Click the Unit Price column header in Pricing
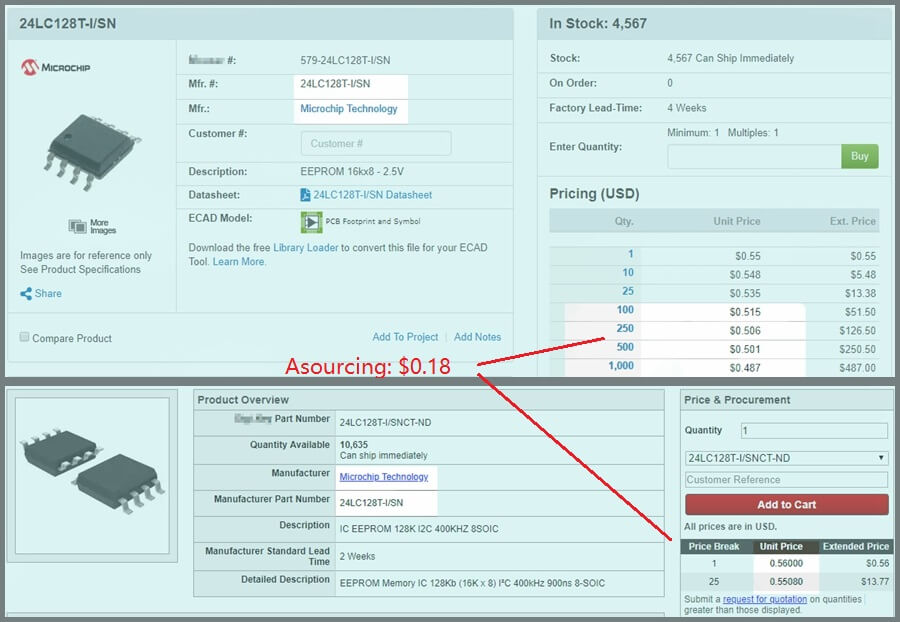The height and width of the screenshot is (622, 900). pyautogui.click(x=737, y=221)
